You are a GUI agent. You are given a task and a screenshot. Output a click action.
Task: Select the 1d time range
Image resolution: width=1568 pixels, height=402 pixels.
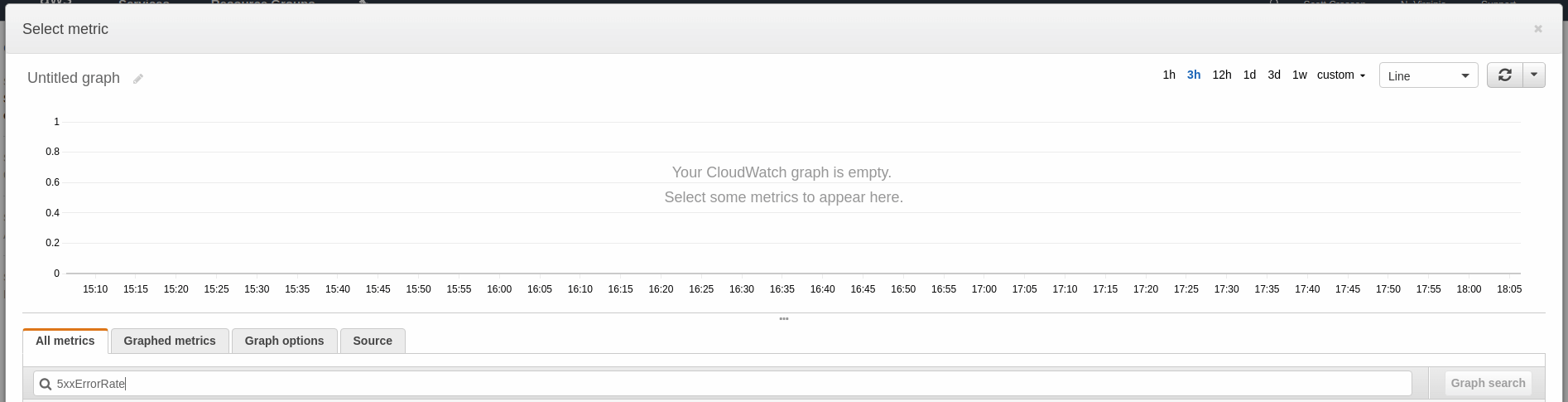pyautogui.click(x=1249, y=75)
